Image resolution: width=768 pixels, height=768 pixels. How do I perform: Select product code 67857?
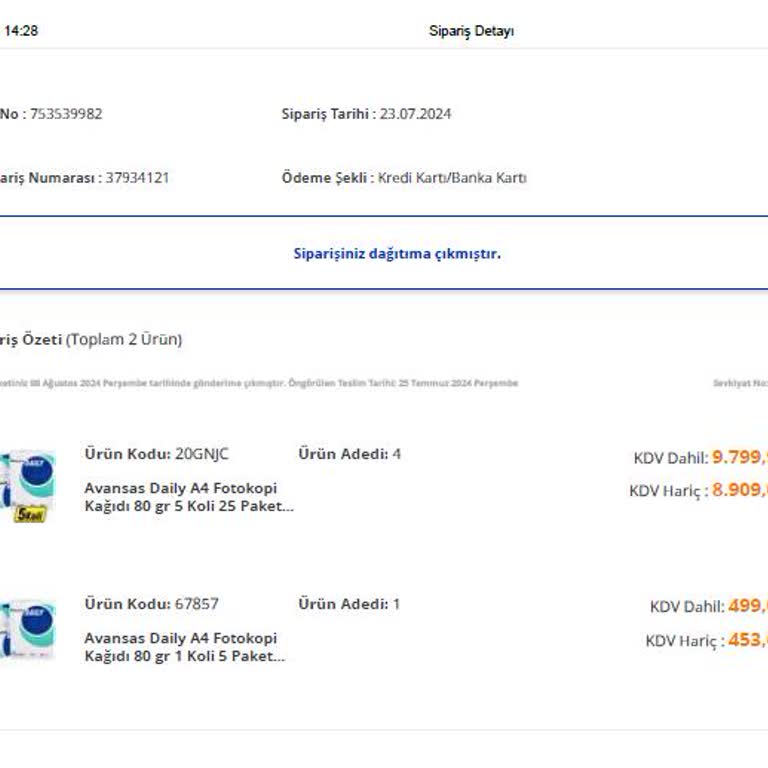click(x=197, y=603)
